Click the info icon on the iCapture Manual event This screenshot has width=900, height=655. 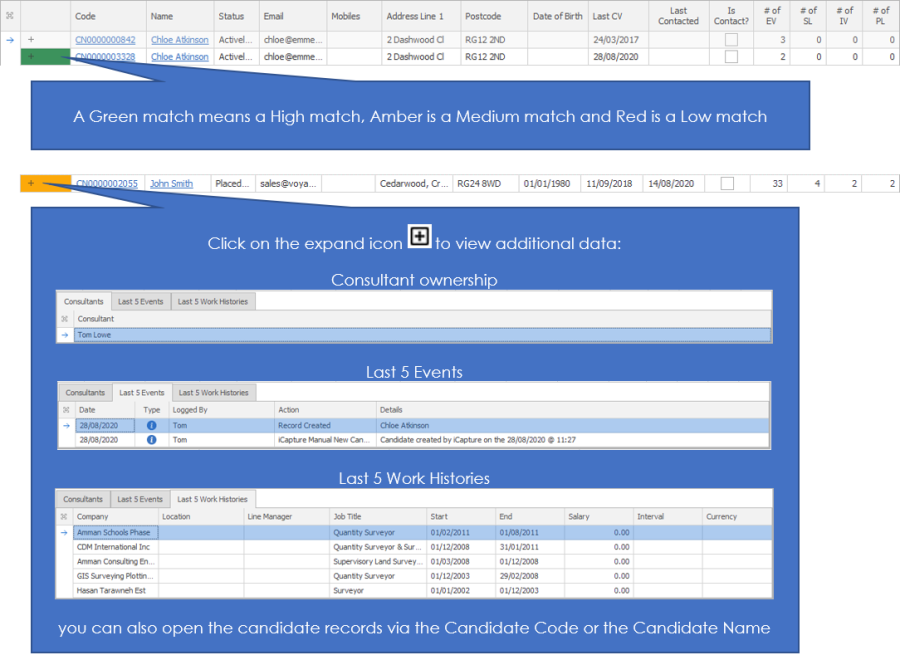[x=152, y=439]
